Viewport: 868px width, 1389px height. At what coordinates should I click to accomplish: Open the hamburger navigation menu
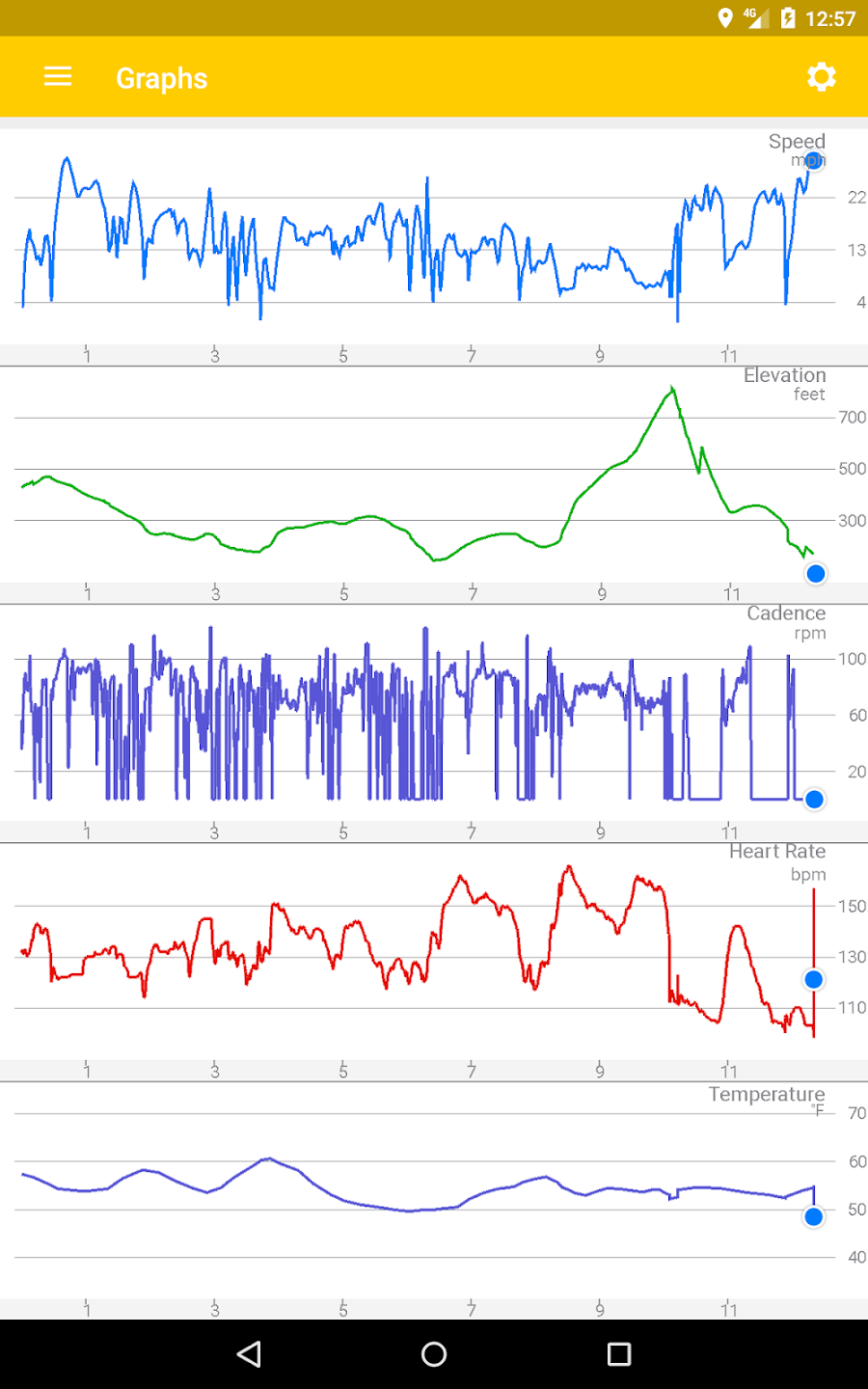pos(58,77)
